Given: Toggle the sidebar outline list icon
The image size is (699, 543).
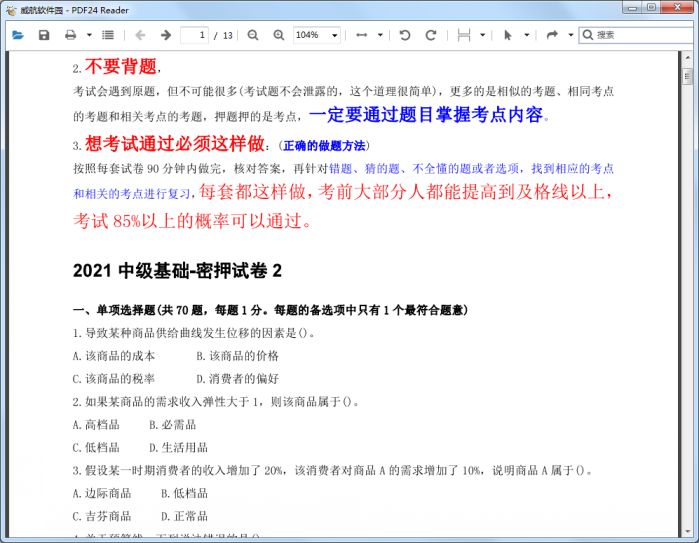Looking at the screenshot, I should pos(108,35).
